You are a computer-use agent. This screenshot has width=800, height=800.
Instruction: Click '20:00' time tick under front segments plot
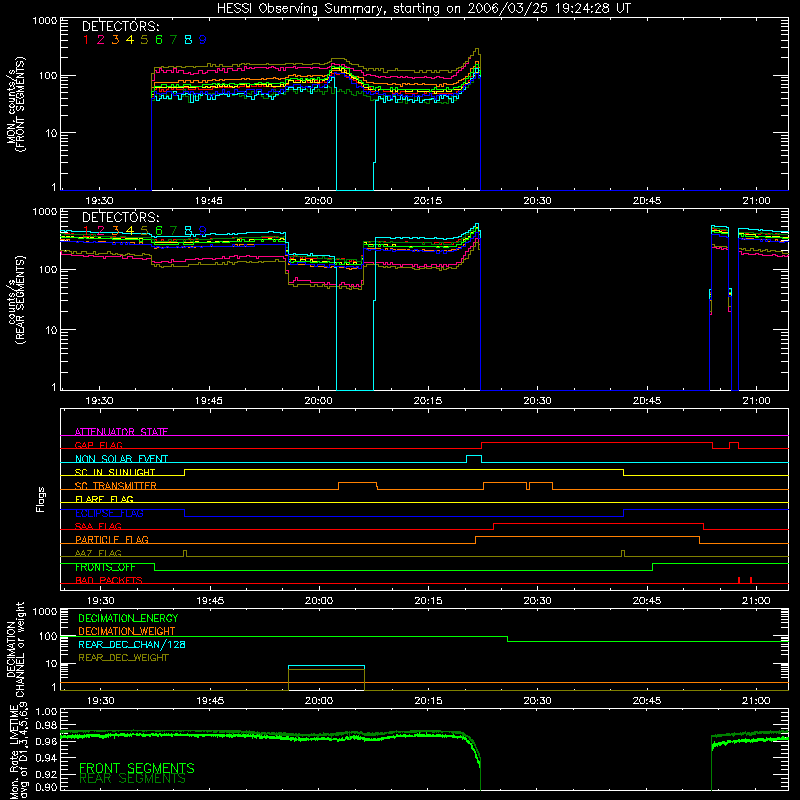[318, 201]
